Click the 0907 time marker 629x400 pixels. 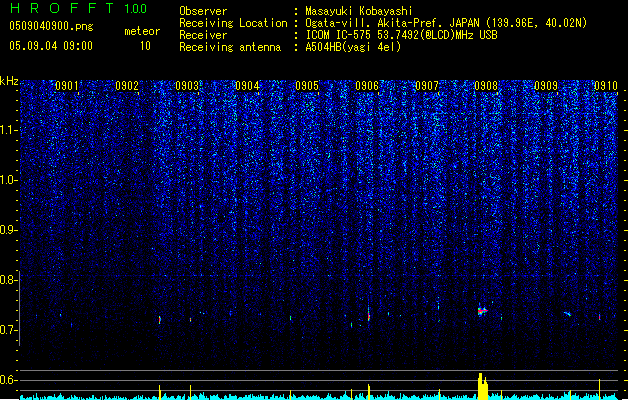(x=427, y=86)
